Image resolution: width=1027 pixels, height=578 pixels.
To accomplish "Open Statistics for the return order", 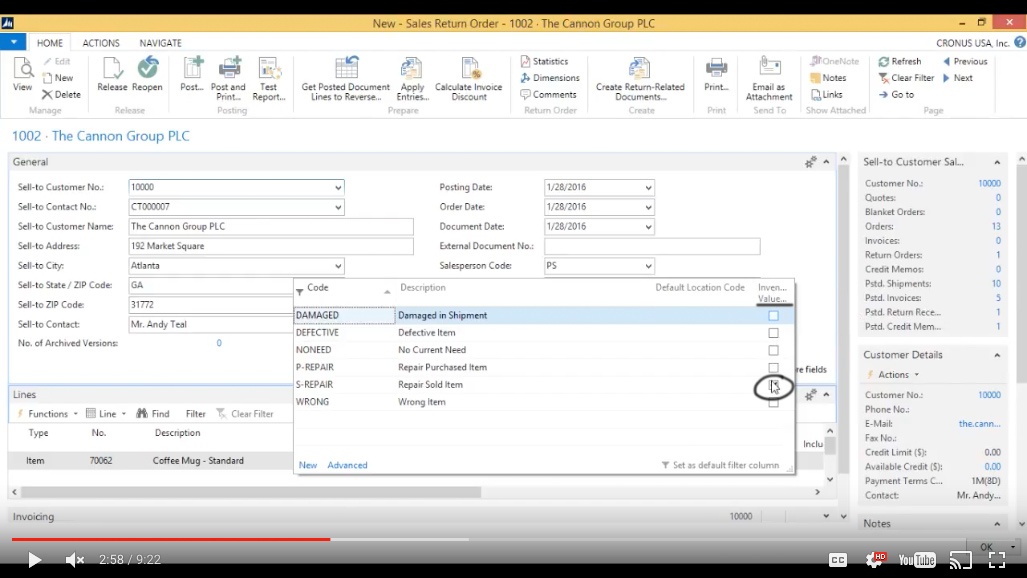I will tap(544, 61).
